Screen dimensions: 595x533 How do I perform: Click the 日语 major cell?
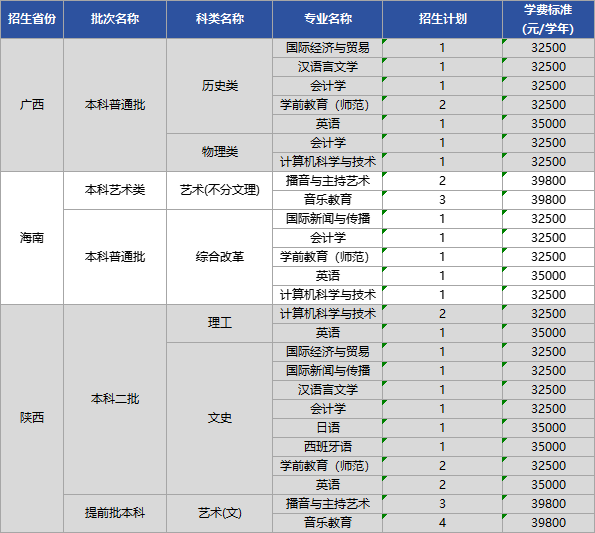(x=327, y=428)
